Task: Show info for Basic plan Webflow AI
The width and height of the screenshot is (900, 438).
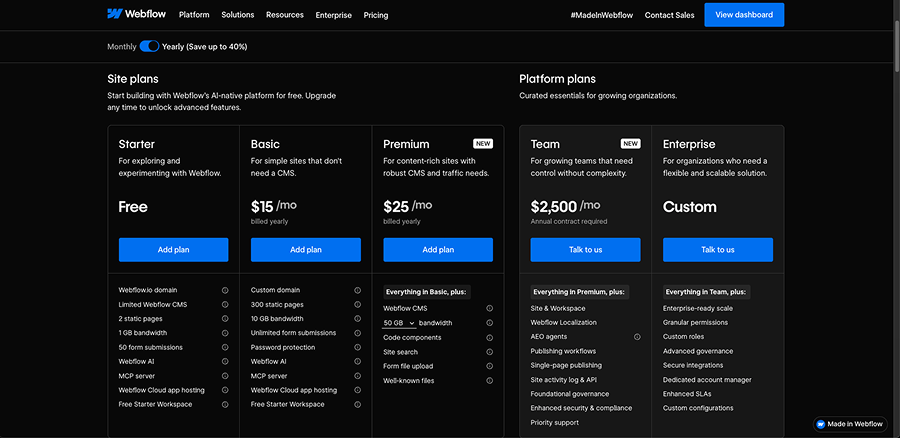Action: coord(358,362)
